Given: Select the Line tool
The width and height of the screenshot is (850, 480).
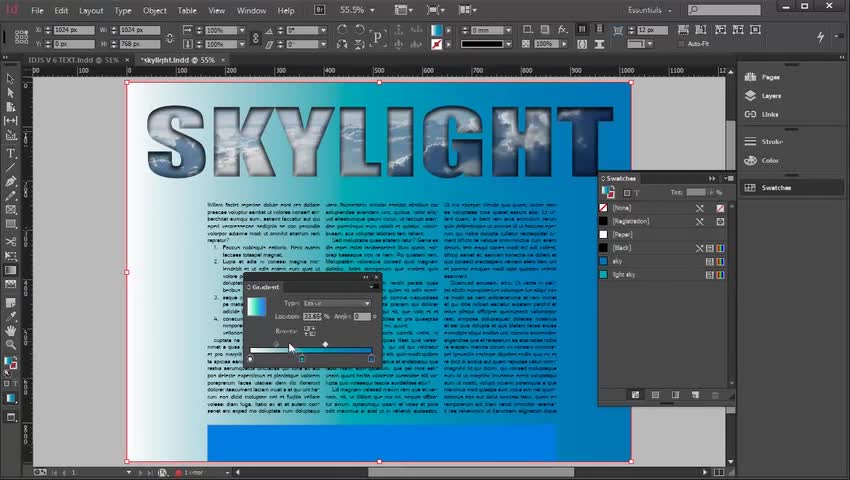Looking at the screenshot, I should pyautogui.click(x=10, y=168).
